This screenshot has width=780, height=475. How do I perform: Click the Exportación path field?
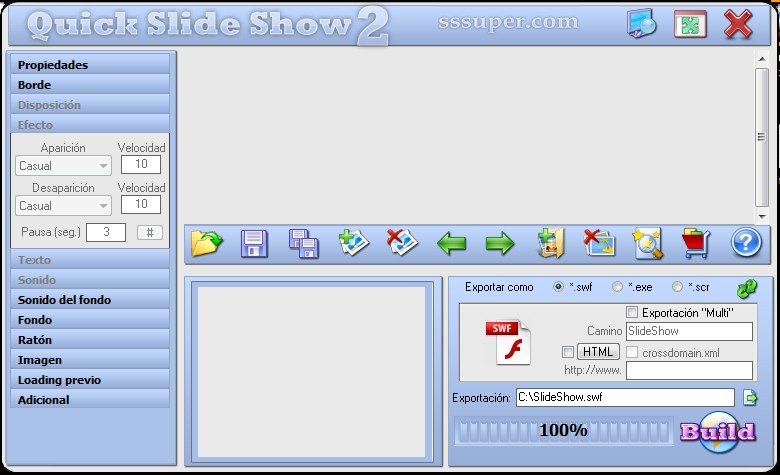pos(625,397)
